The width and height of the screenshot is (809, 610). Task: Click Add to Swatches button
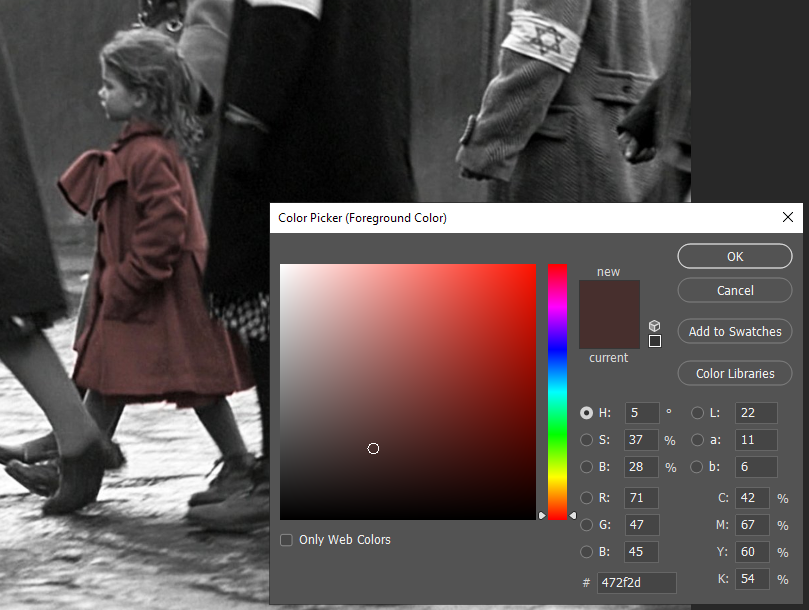(x=735, y=331)
